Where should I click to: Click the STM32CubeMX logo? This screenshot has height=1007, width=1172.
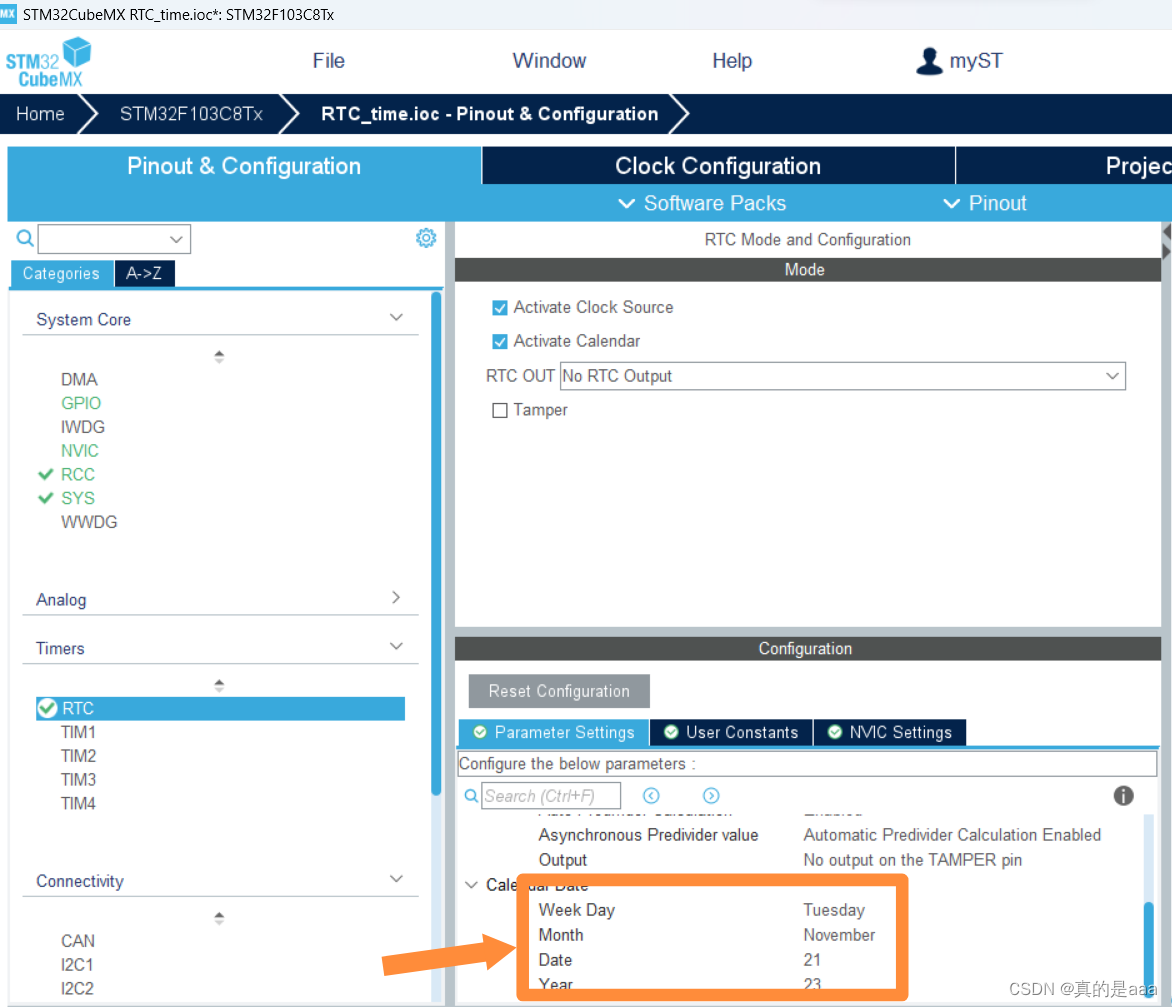pyautogui.click(x=48, y=63)
